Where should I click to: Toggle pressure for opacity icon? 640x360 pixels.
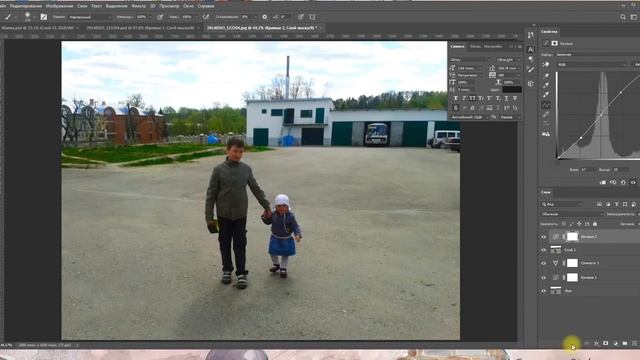(x=160, y=17)
